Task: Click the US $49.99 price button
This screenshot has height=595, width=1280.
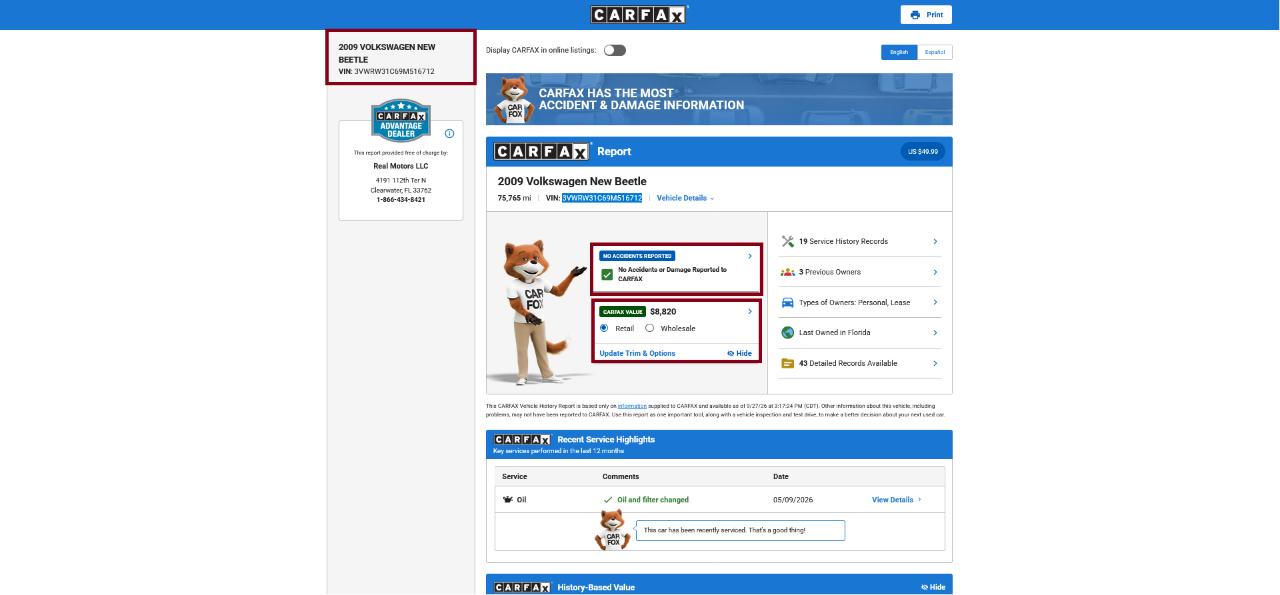Action: (x=922, y=152)
